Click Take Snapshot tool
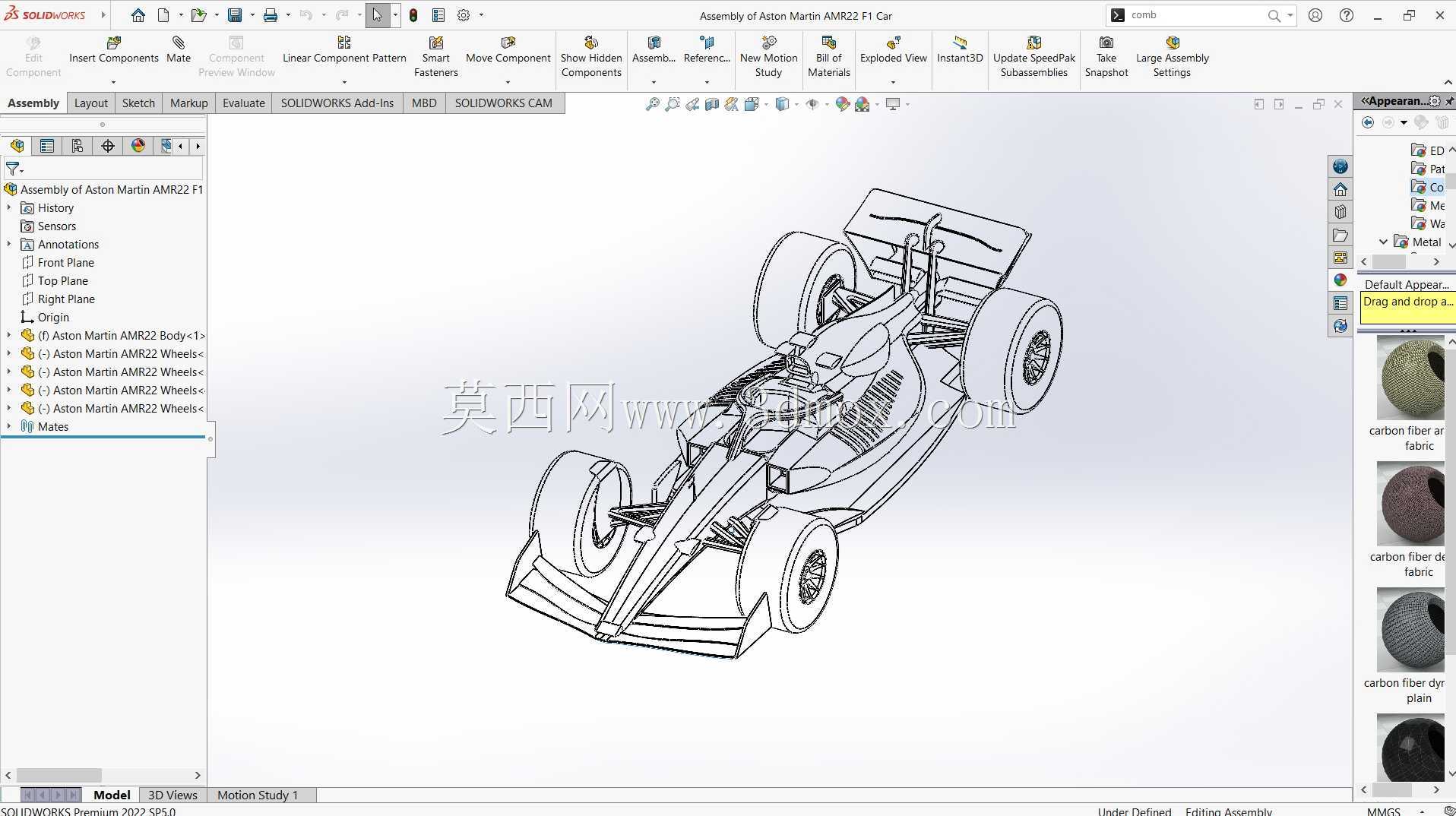The image size is (1456, 816). pos(1106,57)
